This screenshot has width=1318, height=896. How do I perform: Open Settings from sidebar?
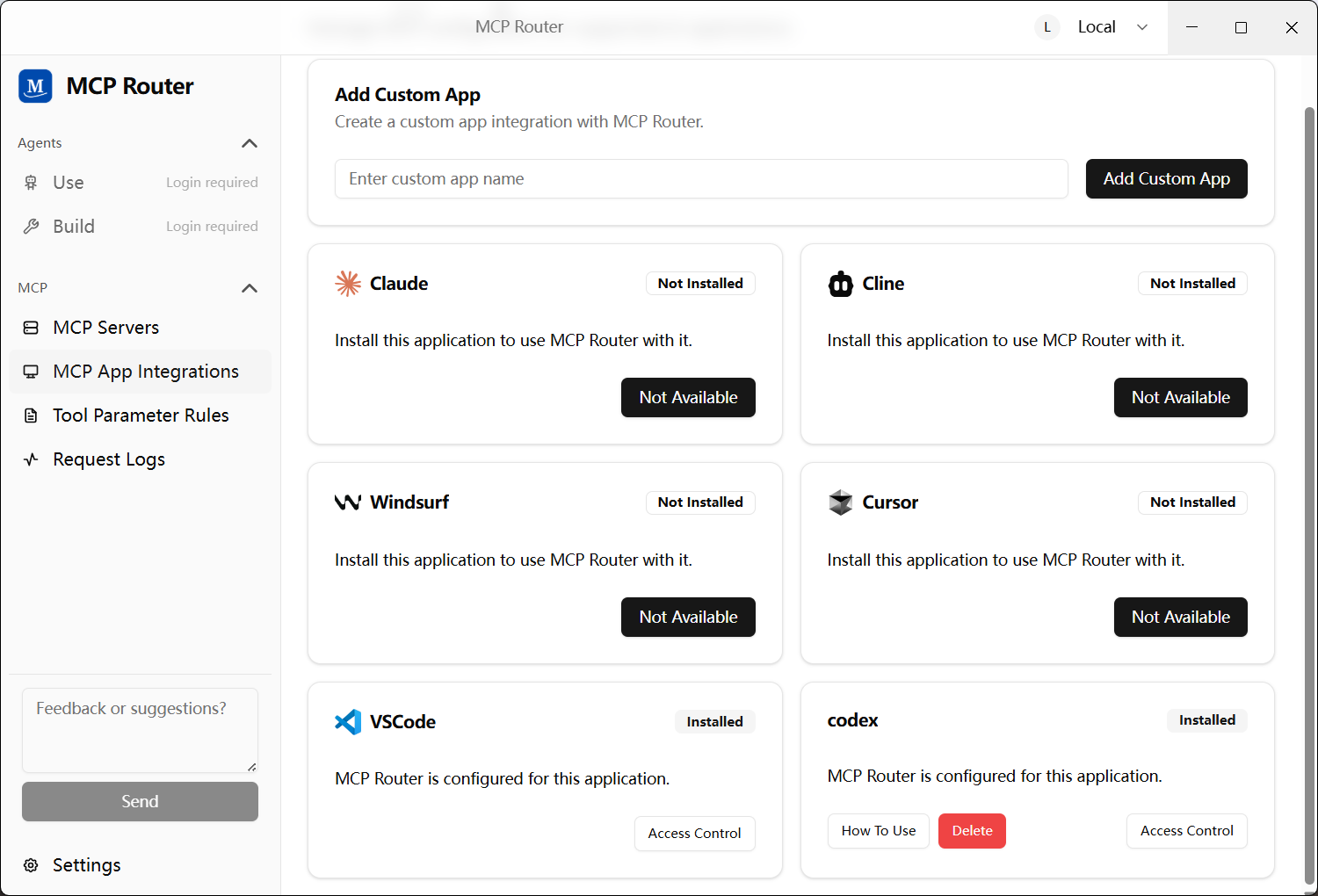click(x=141, y=865)
